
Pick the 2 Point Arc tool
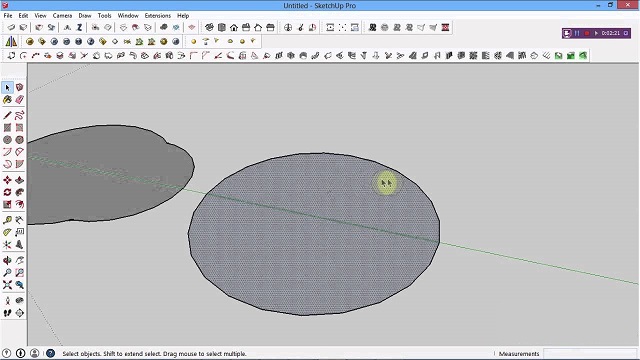[19, 152]
